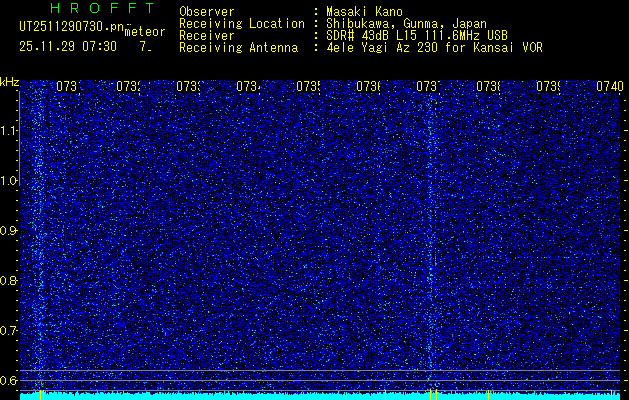Viewport: 629px width, 400px height.
Task: Click the 0.7 frequency axis label
Action: coord(9,331)
